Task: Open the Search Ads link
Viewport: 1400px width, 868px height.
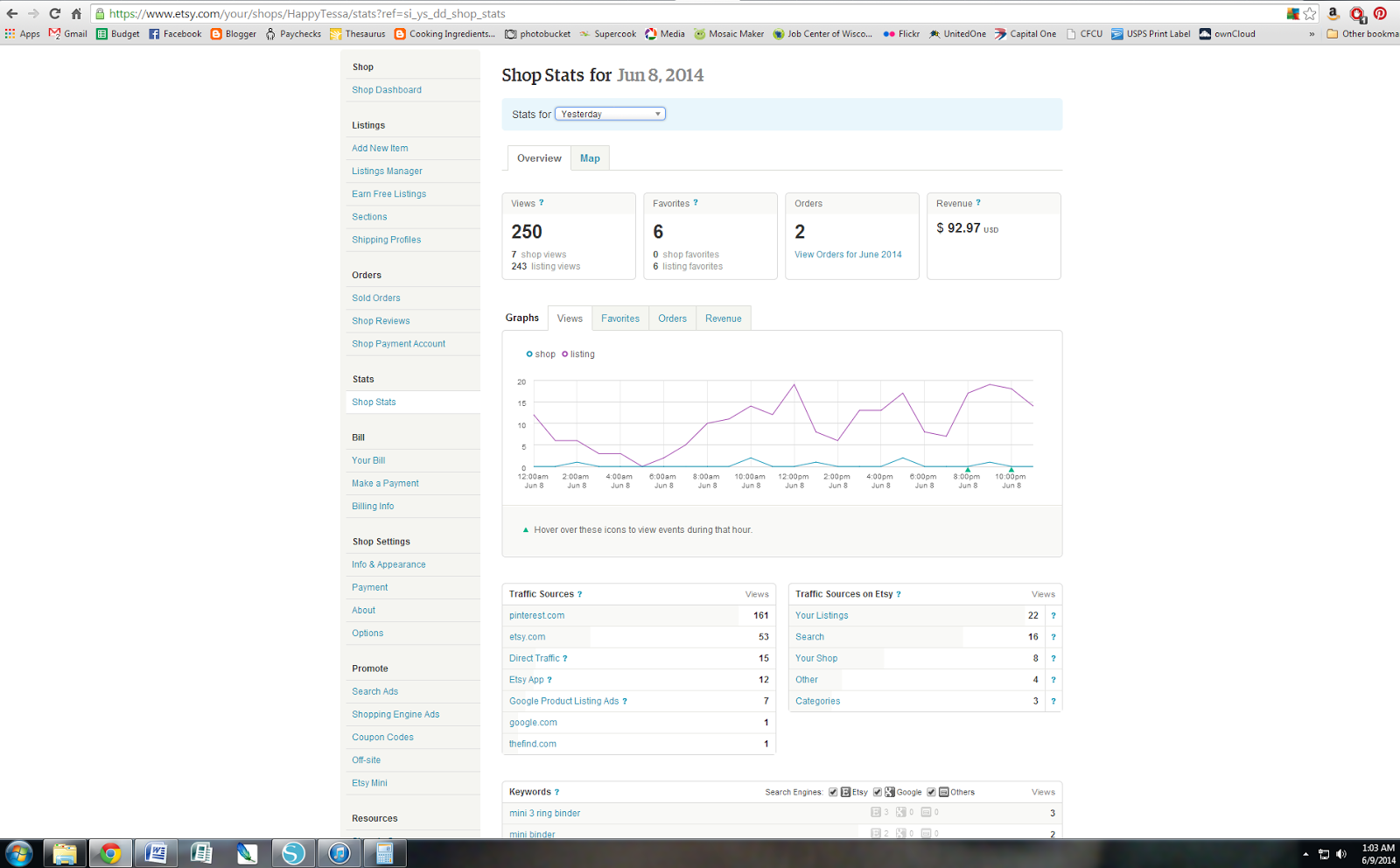Action: pyautogui.click(x=374, y=692)
